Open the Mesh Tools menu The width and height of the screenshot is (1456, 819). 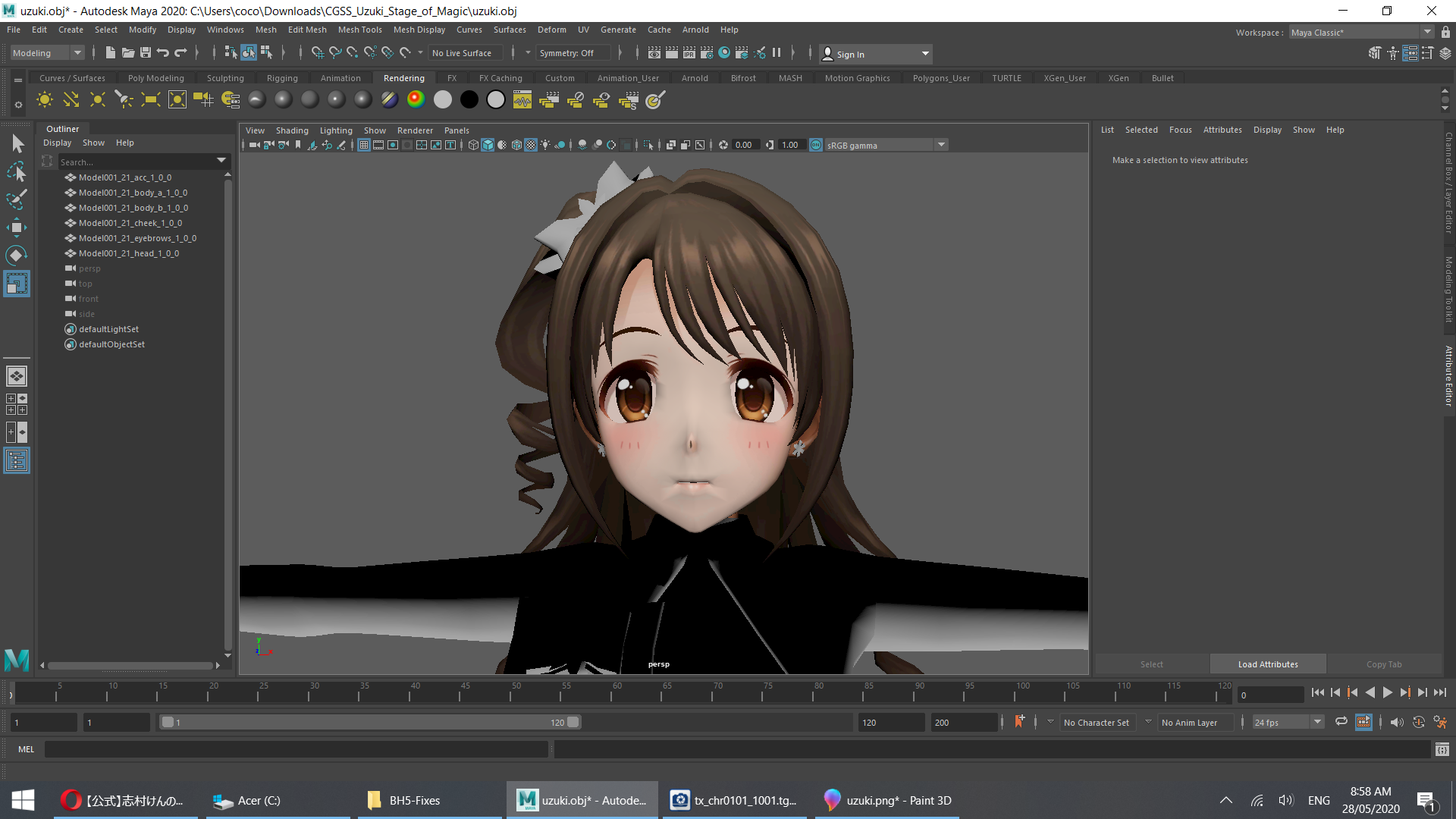pos(359,30)
